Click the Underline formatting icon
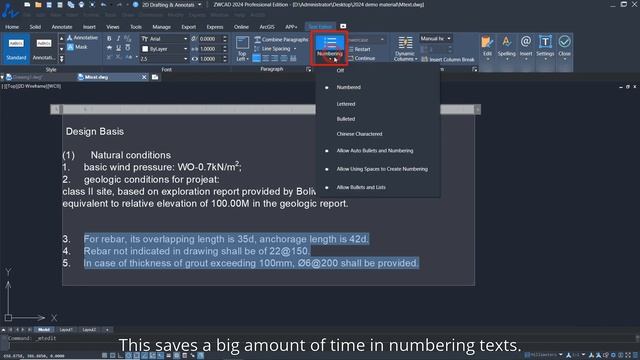Viewport: 640px width, 360px height. 118,48
